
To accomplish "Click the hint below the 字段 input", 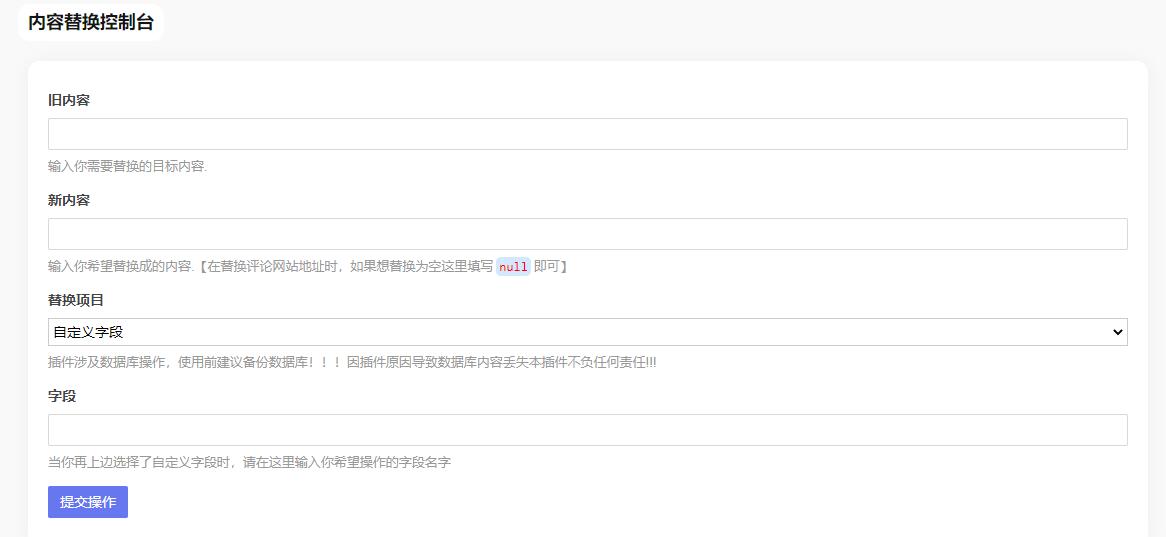I will 249,462.
